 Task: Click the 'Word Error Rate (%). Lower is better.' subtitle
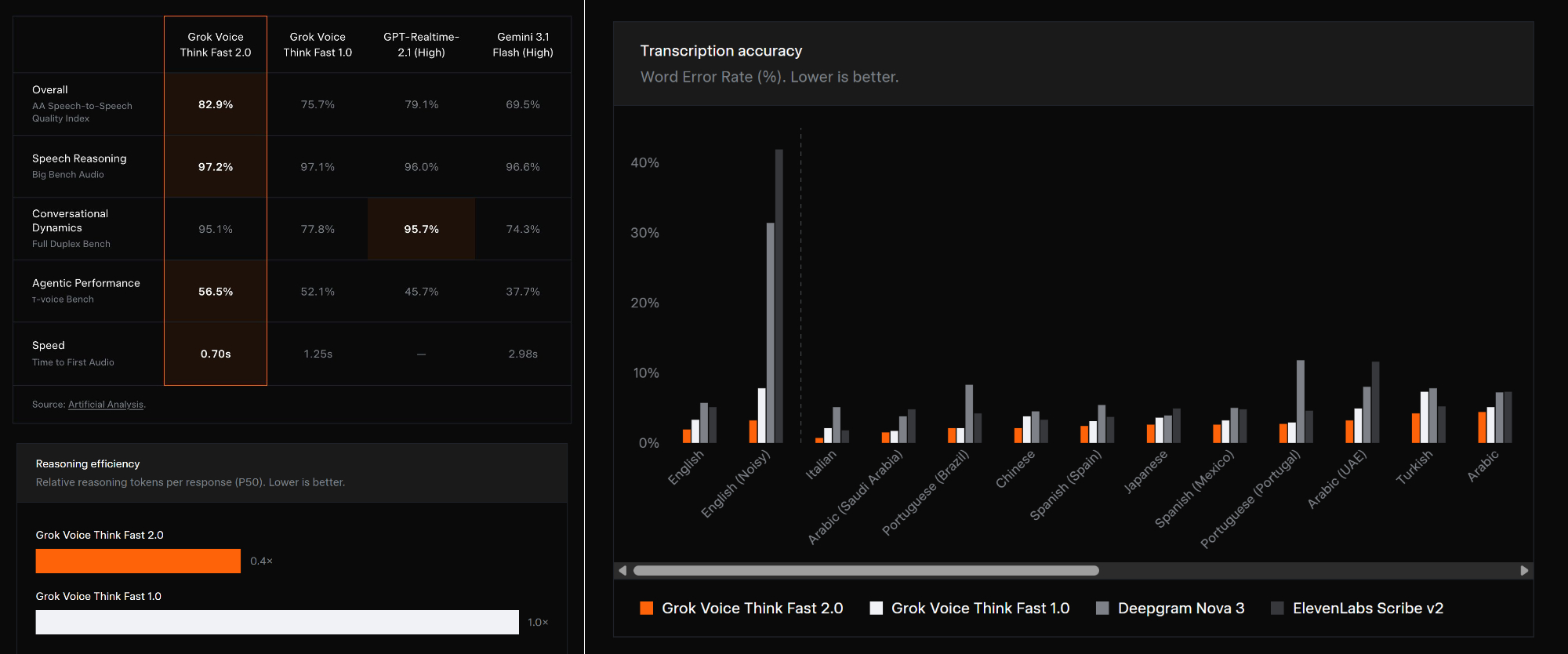770,77
